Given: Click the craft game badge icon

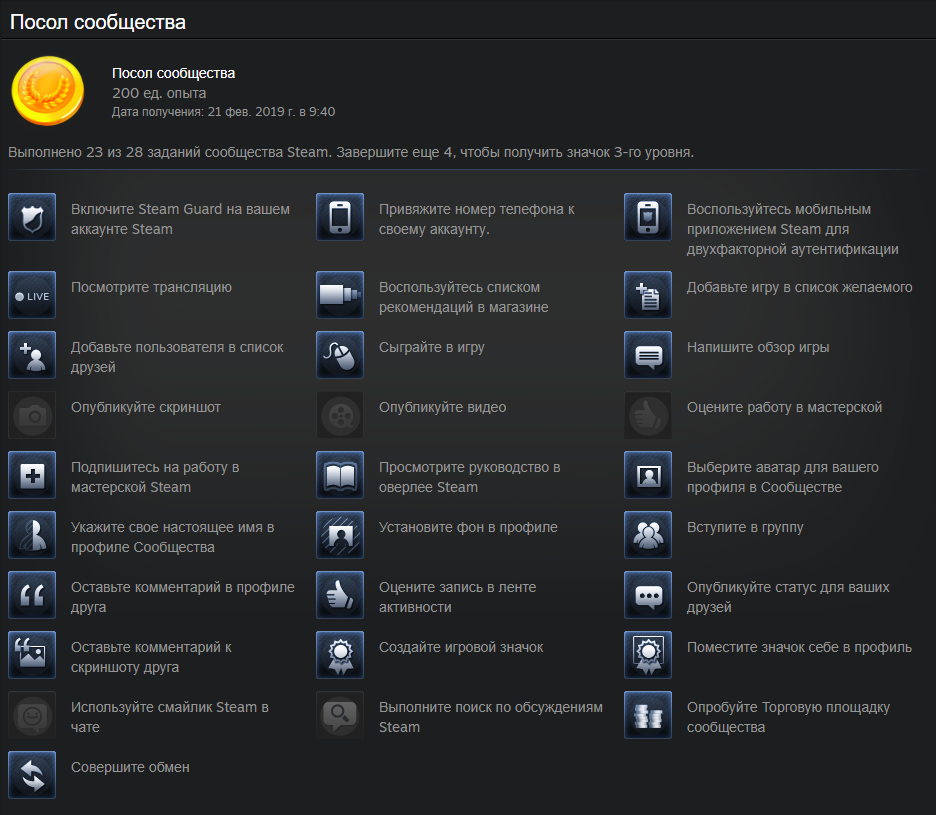Looking at the screenshot, I should pos(340,655).
